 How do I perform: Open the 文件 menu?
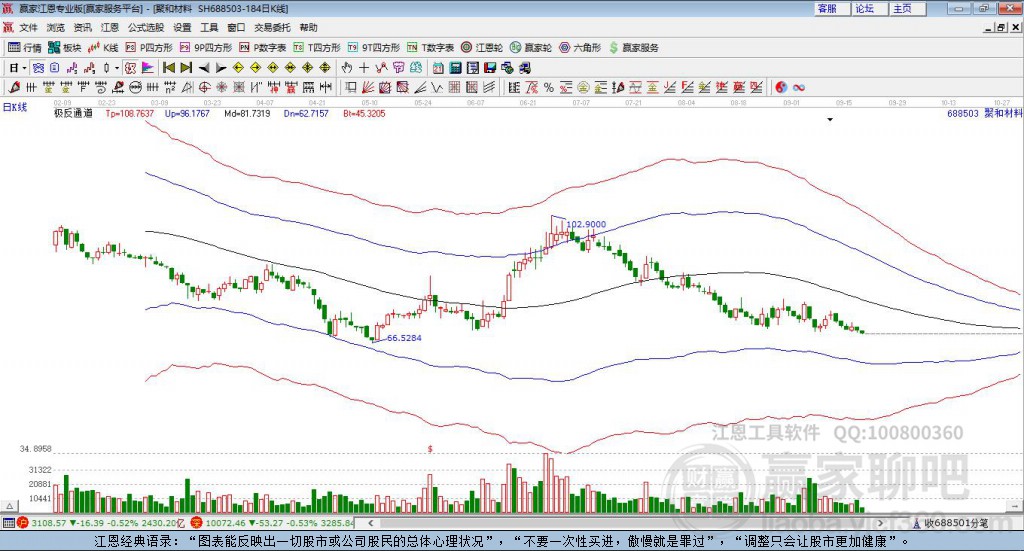(28, 27)
